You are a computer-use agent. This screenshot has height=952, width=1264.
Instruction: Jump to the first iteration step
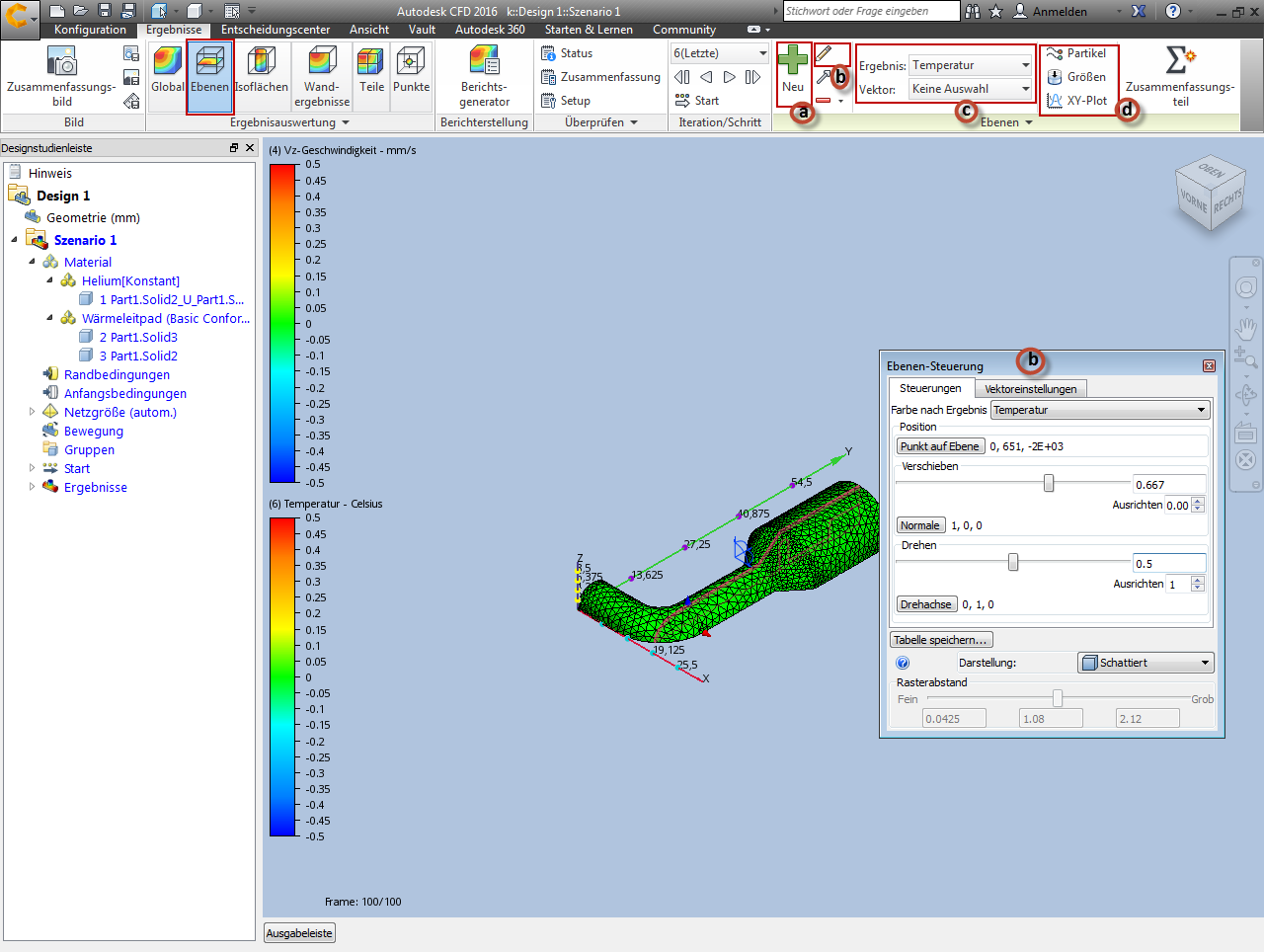(682, 77)
